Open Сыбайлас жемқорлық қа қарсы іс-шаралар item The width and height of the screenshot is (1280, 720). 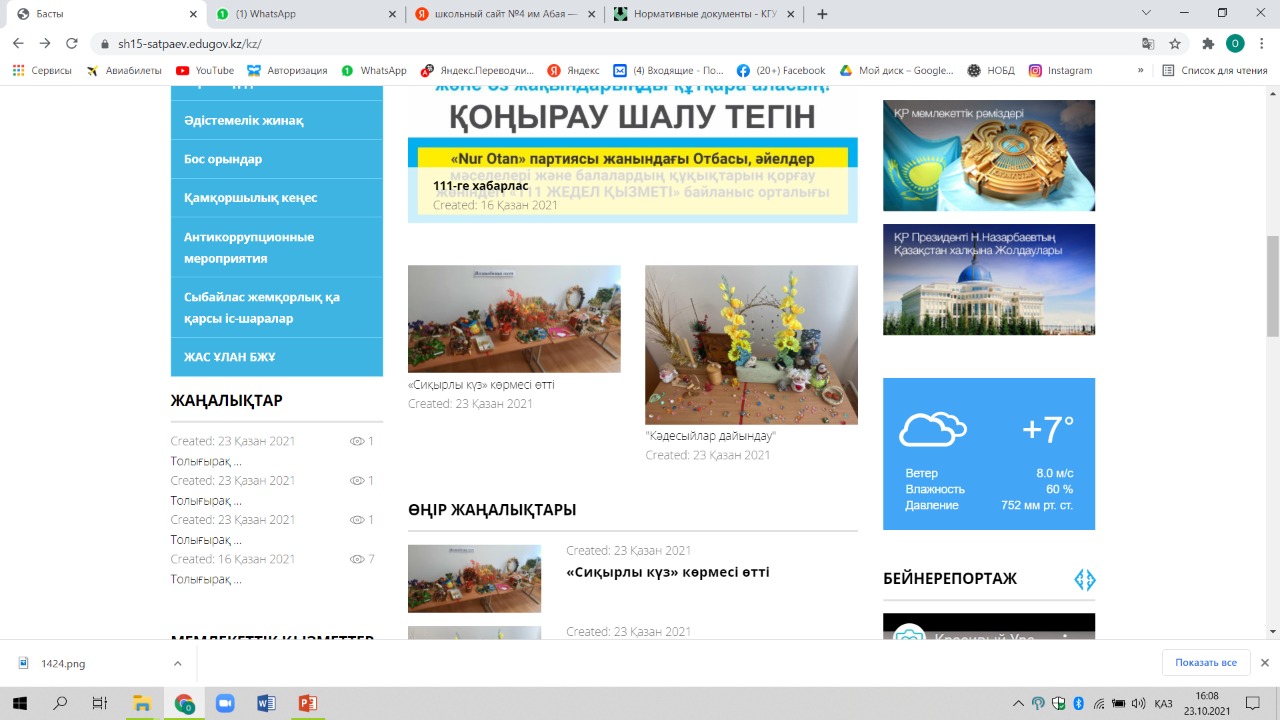click(x=277, y=307)
